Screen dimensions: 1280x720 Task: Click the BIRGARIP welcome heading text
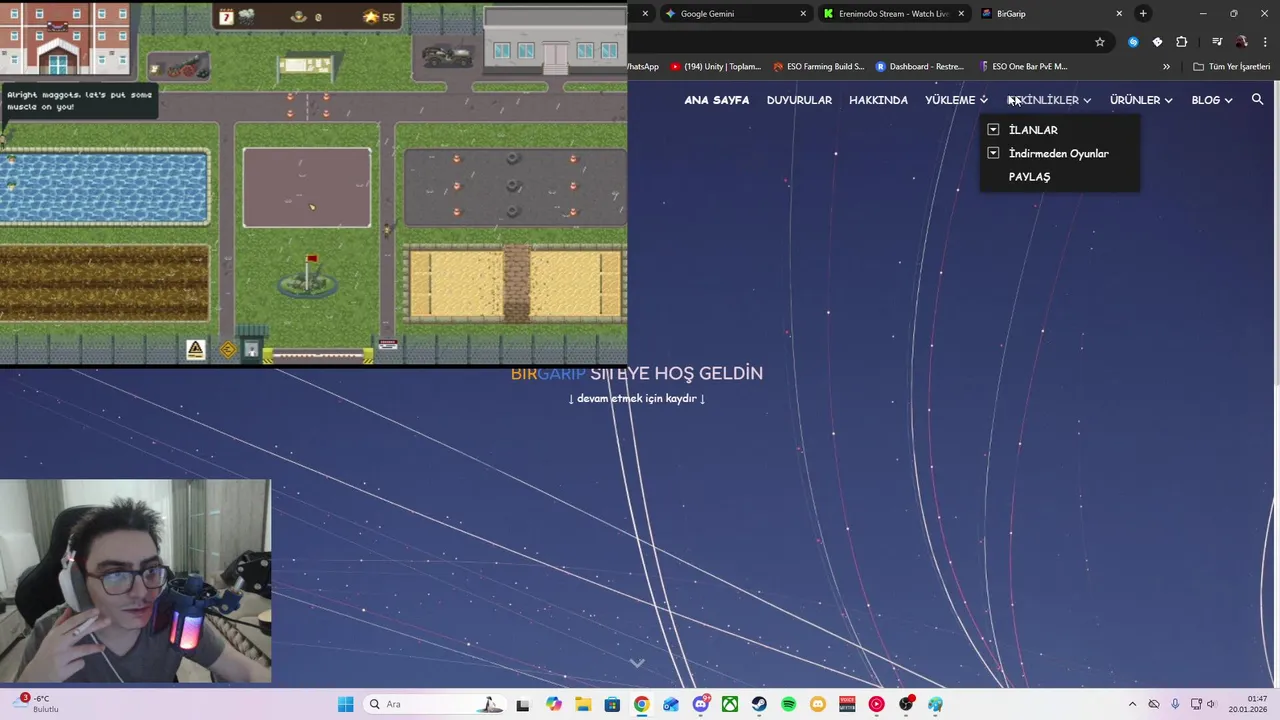pyautogui.click(x=637, y=373)
